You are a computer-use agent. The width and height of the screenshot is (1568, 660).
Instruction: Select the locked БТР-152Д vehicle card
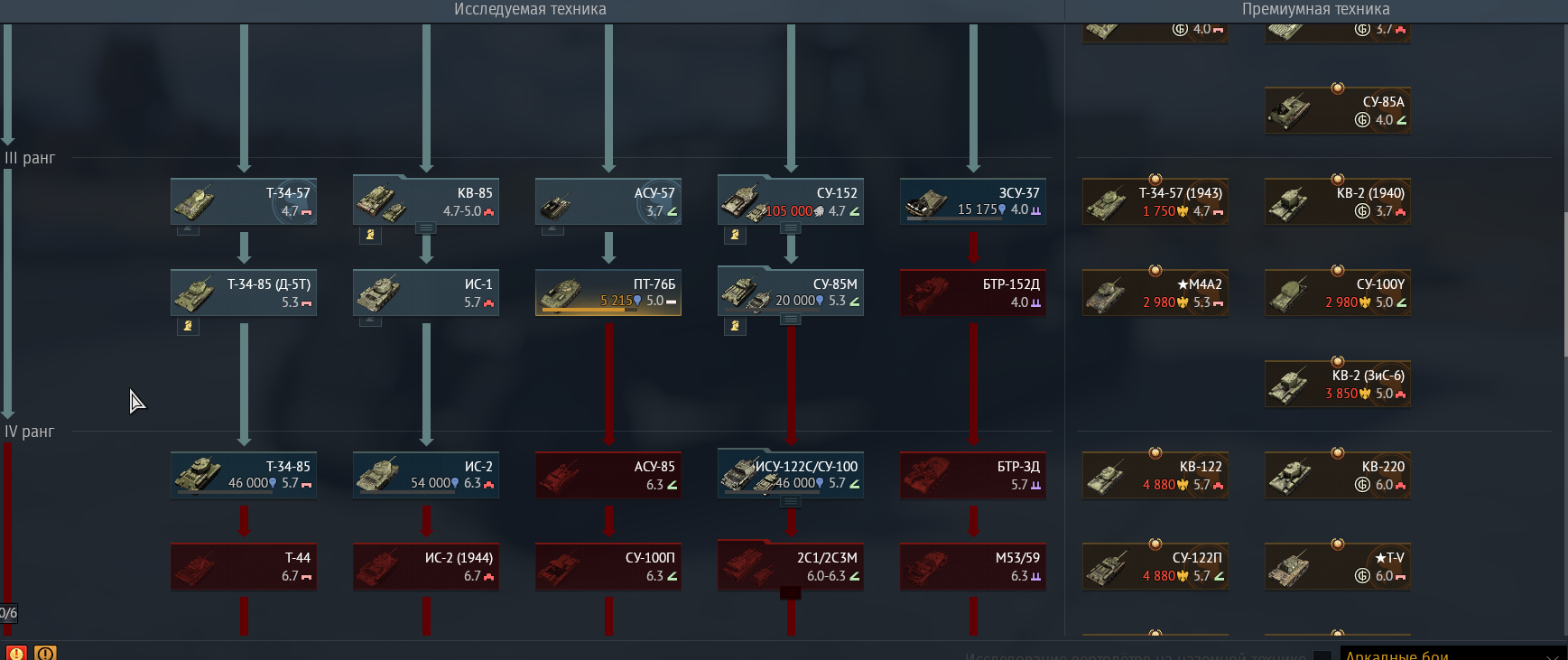click(x=973, y=293)
